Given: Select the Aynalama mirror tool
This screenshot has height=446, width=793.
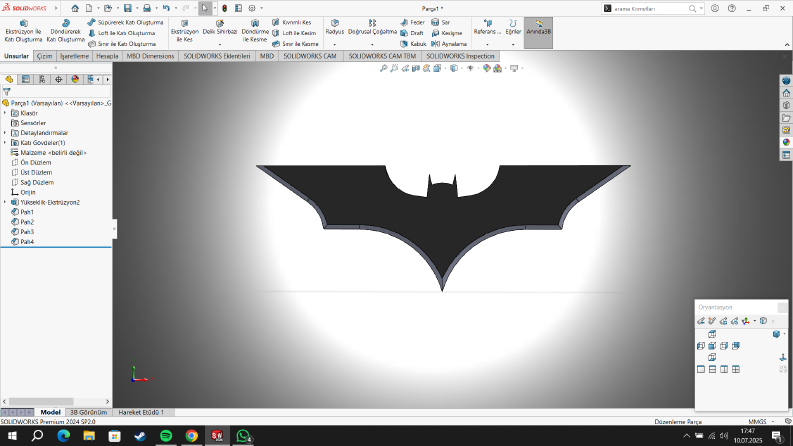Looking at the screenshot, I should click(449, 44).
